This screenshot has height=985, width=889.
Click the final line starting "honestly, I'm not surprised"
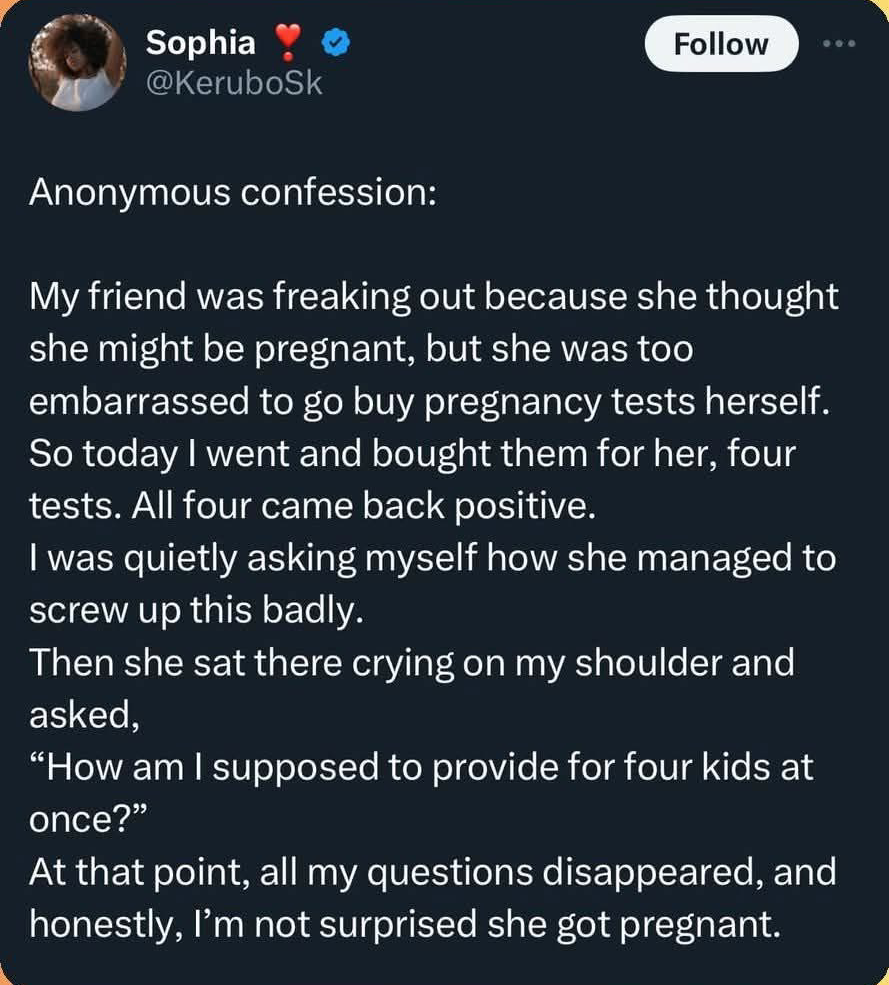(x=403, y=923)
